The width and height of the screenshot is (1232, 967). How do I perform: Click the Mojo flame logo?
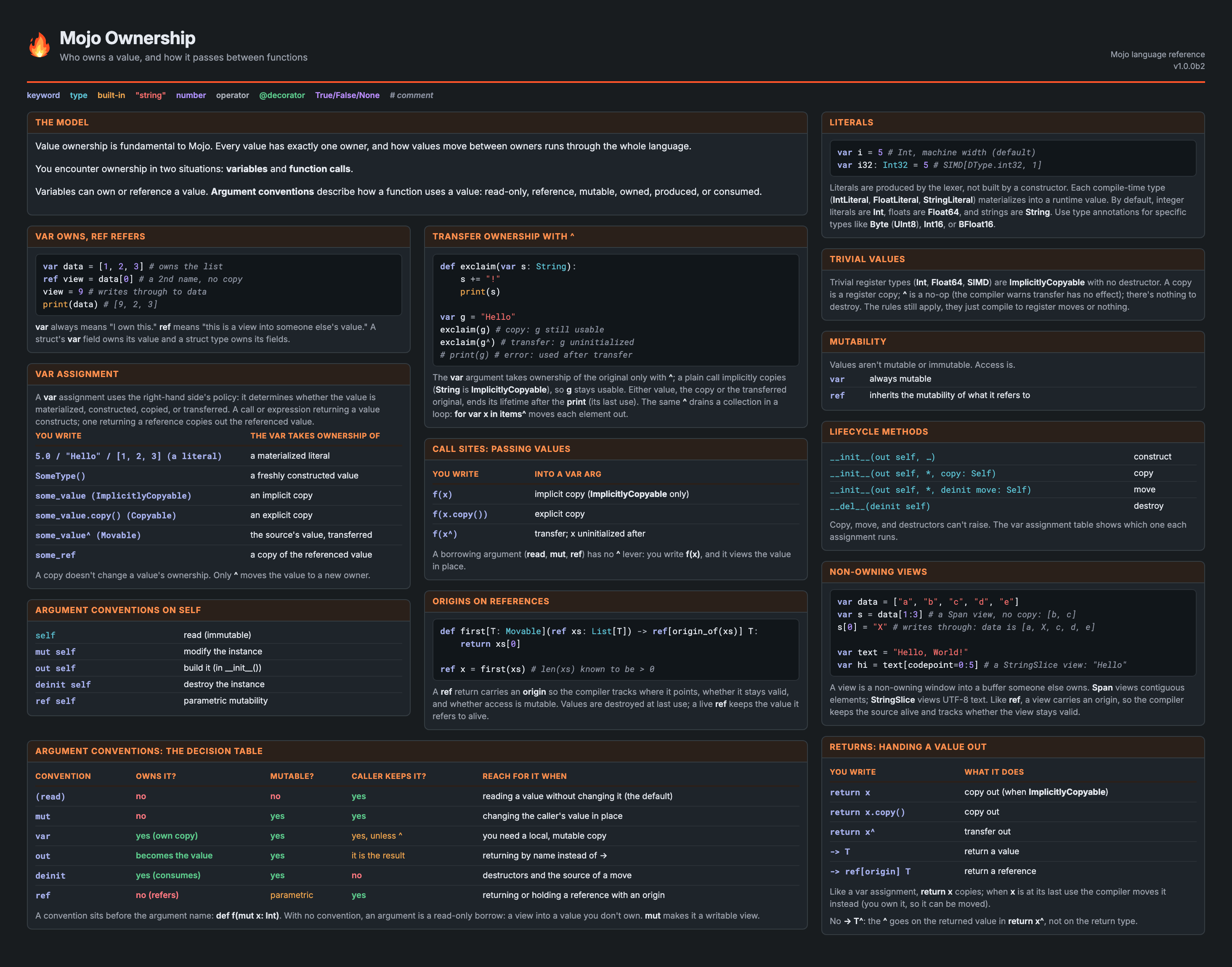tap(39, 45)
